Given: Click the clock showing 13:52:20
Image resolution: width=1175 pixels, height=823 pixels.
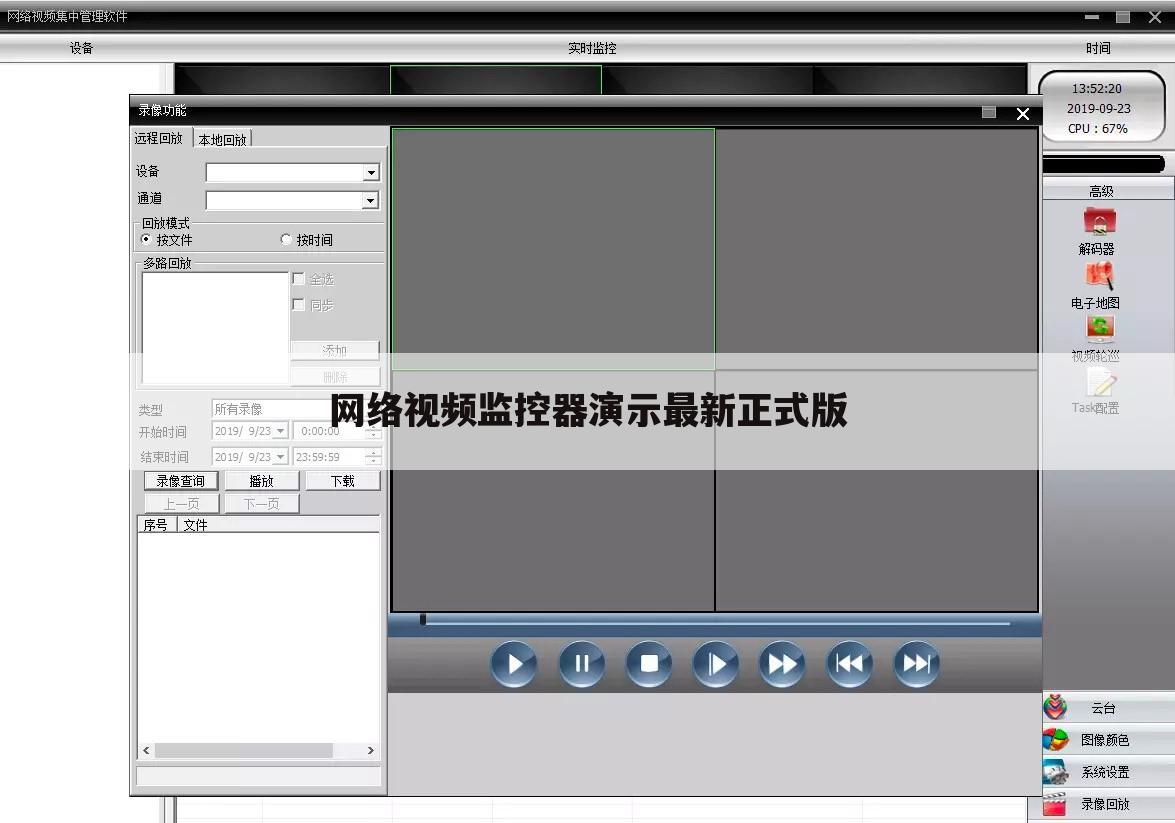Looking at the screenshot, I should pyautogui.click(x=1096, y=88).
